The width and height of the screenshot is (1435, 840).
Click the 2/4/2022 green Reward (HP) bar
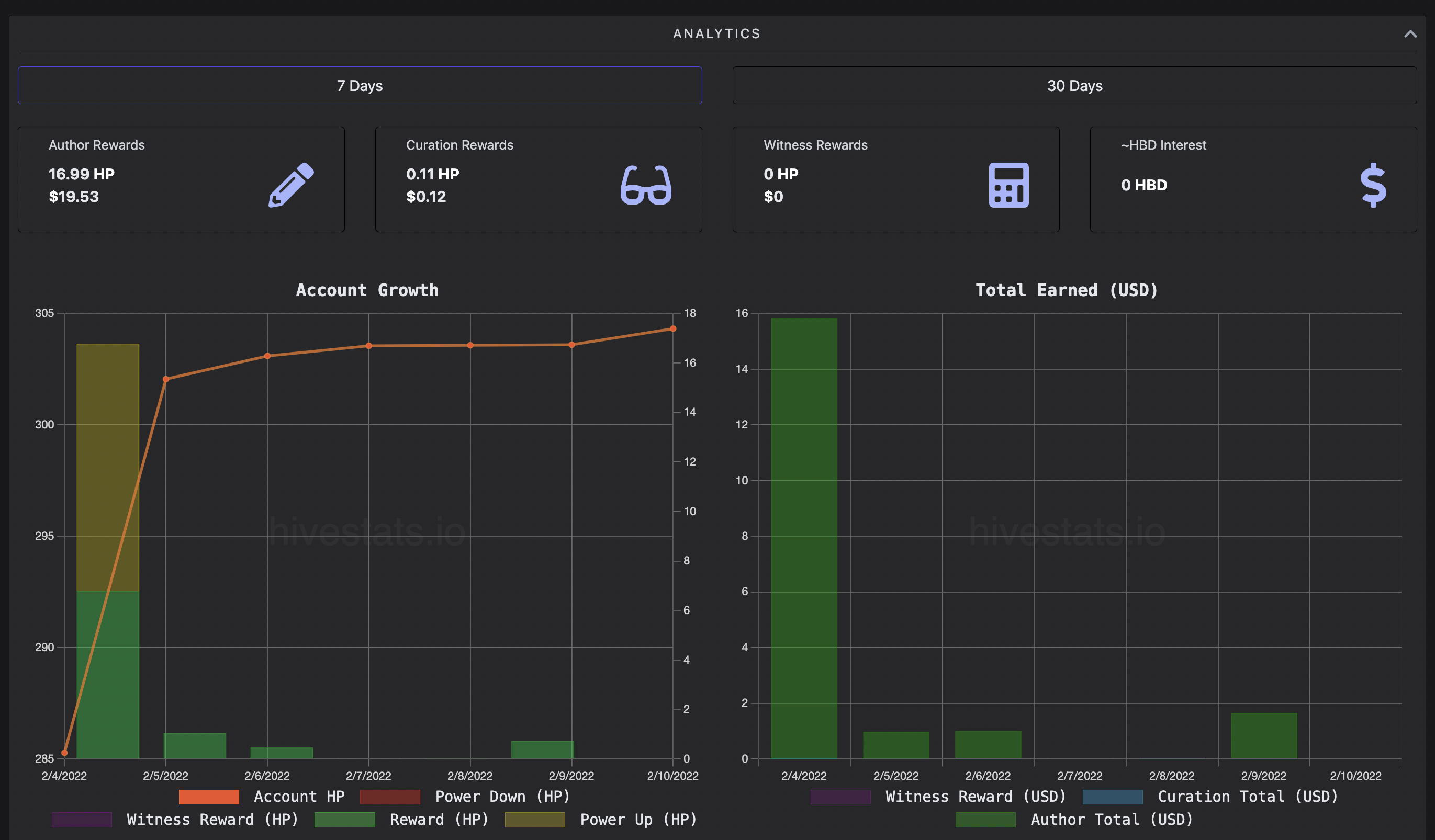[108, 674]
